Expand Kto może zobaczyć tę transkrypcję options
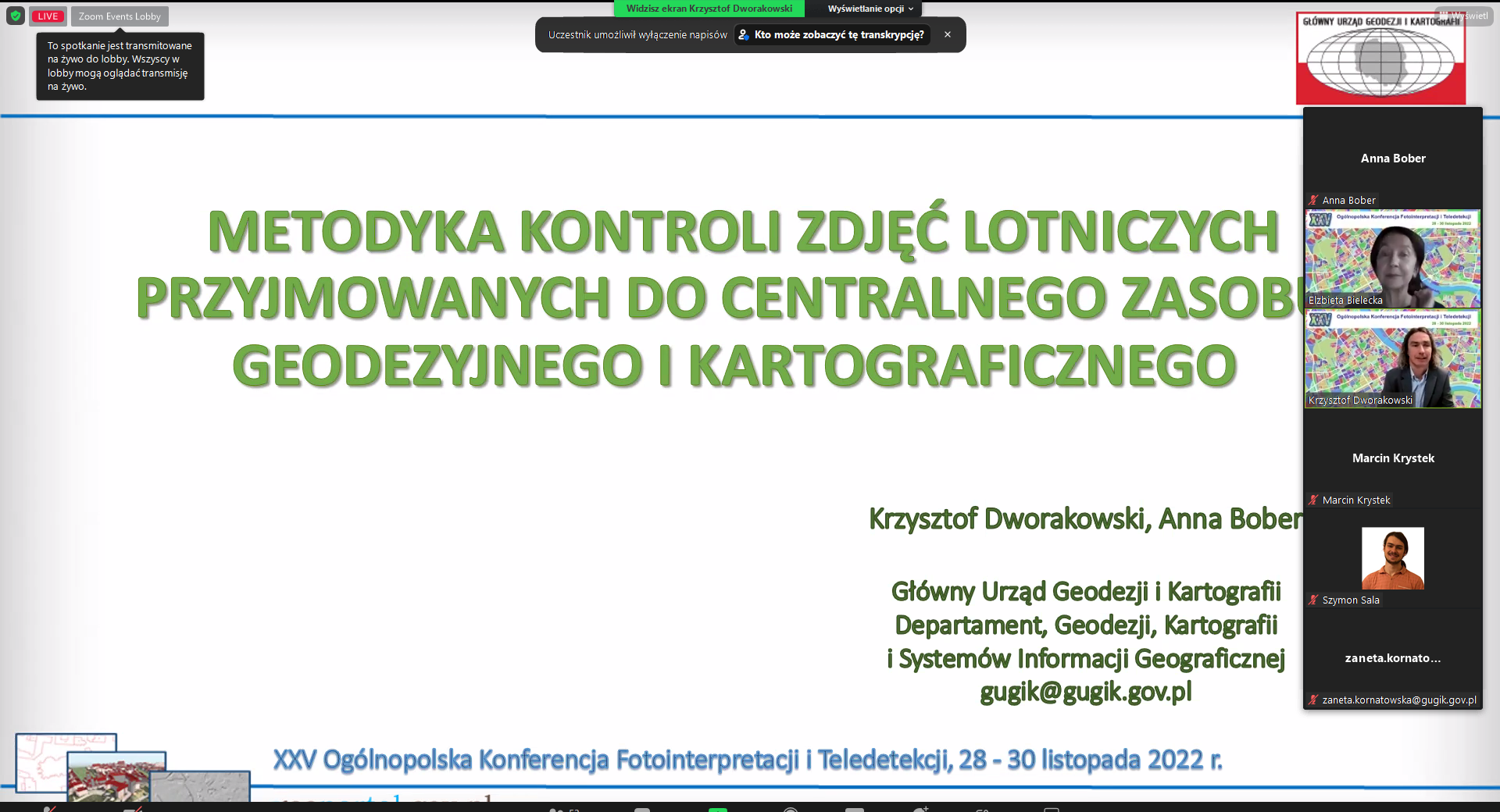The width and height of the screenshot is (1500, 812). click(x=833, y=34)
